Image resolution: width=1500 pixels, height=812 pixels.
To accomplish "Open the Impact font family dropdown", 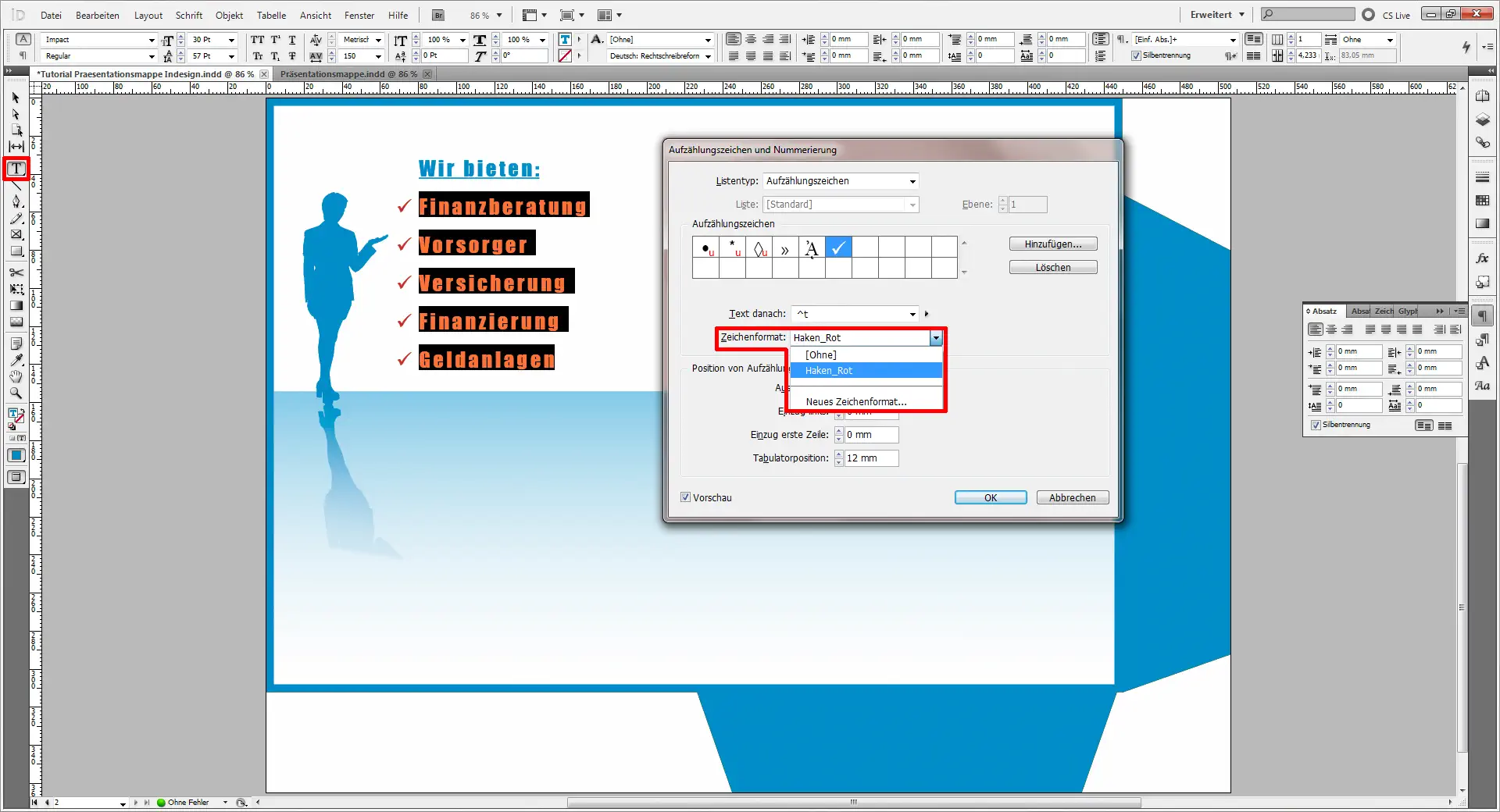I will click(153, 40).
